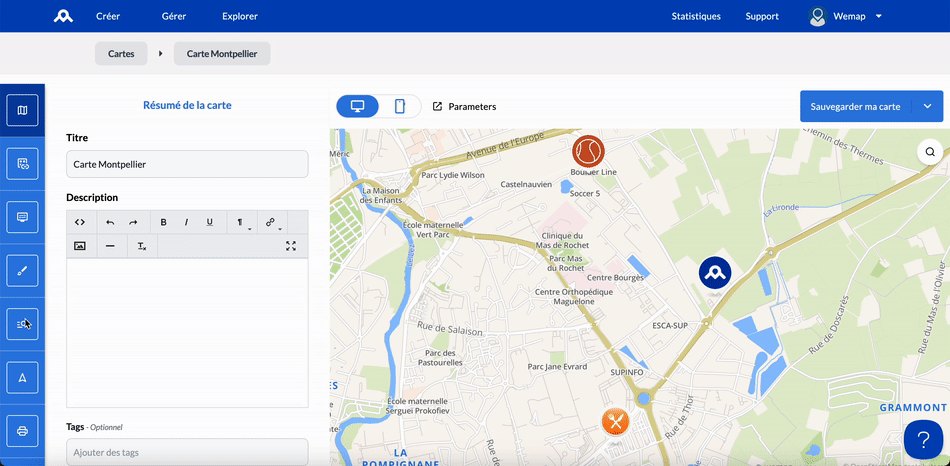Open the print sidebar icon
The width and height of the screenshot is (950, 466).
(x=22, y=431)
